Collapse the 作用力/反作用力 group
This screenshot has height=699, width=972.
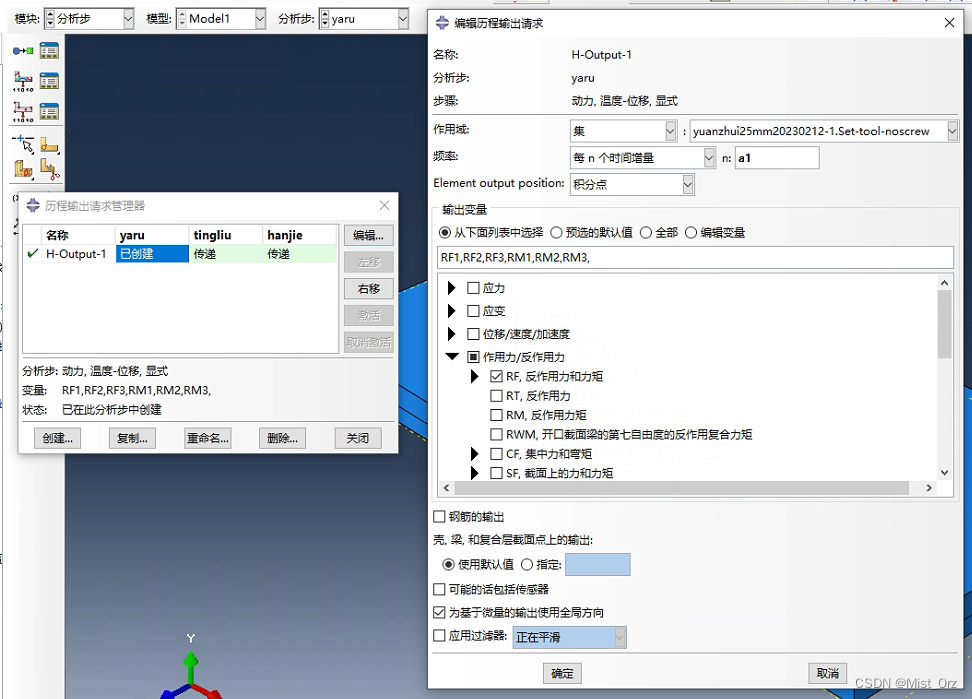point(452,356)
